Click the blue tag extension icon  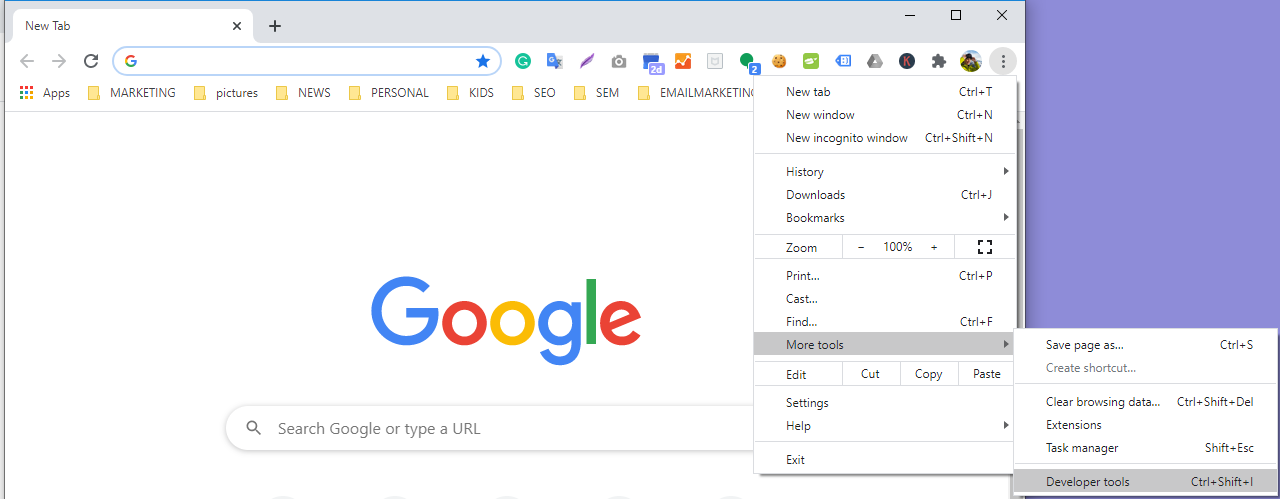[x=843, y=61]
